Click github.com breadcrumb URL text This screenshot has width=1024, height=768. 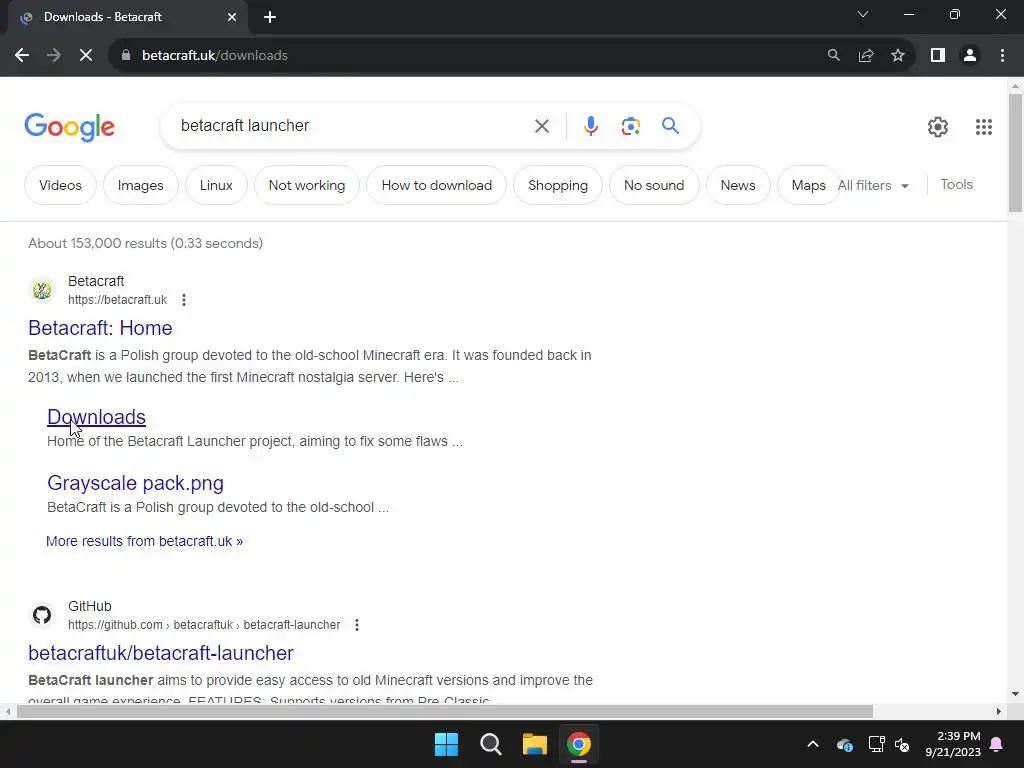(204, 625)
